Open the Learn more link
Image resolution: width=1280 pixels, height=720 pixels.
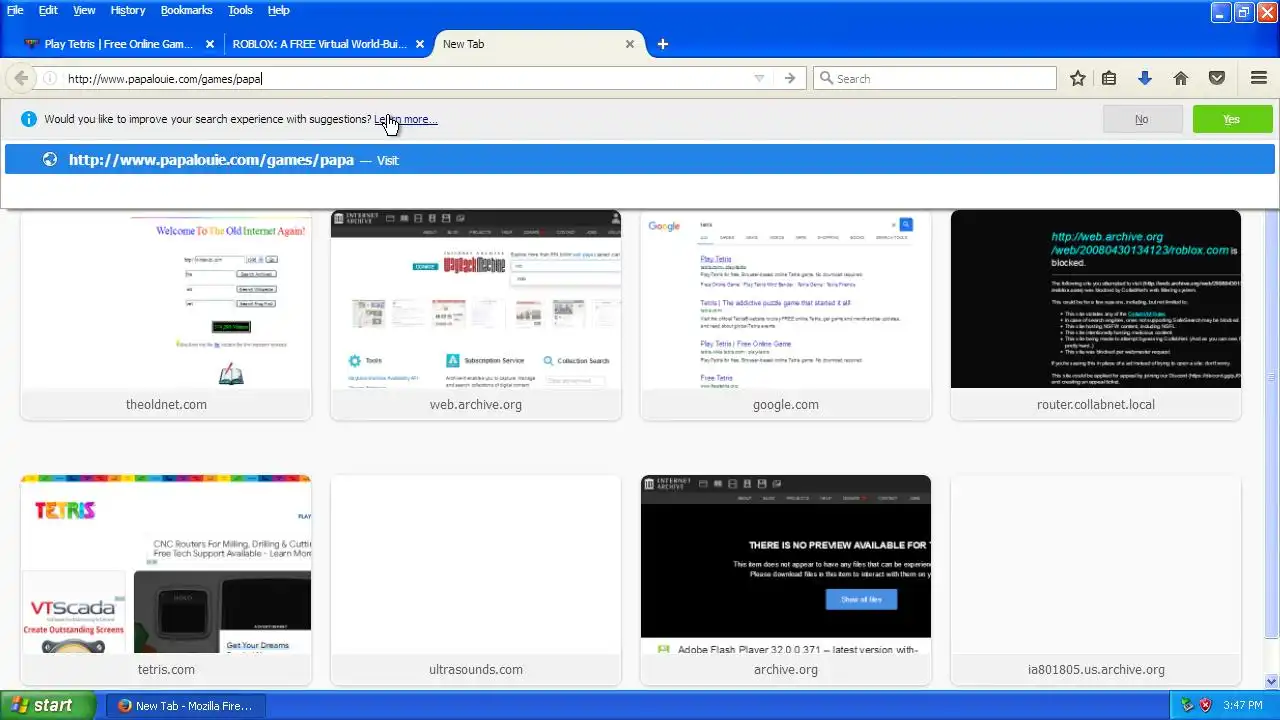coord(406,119)
